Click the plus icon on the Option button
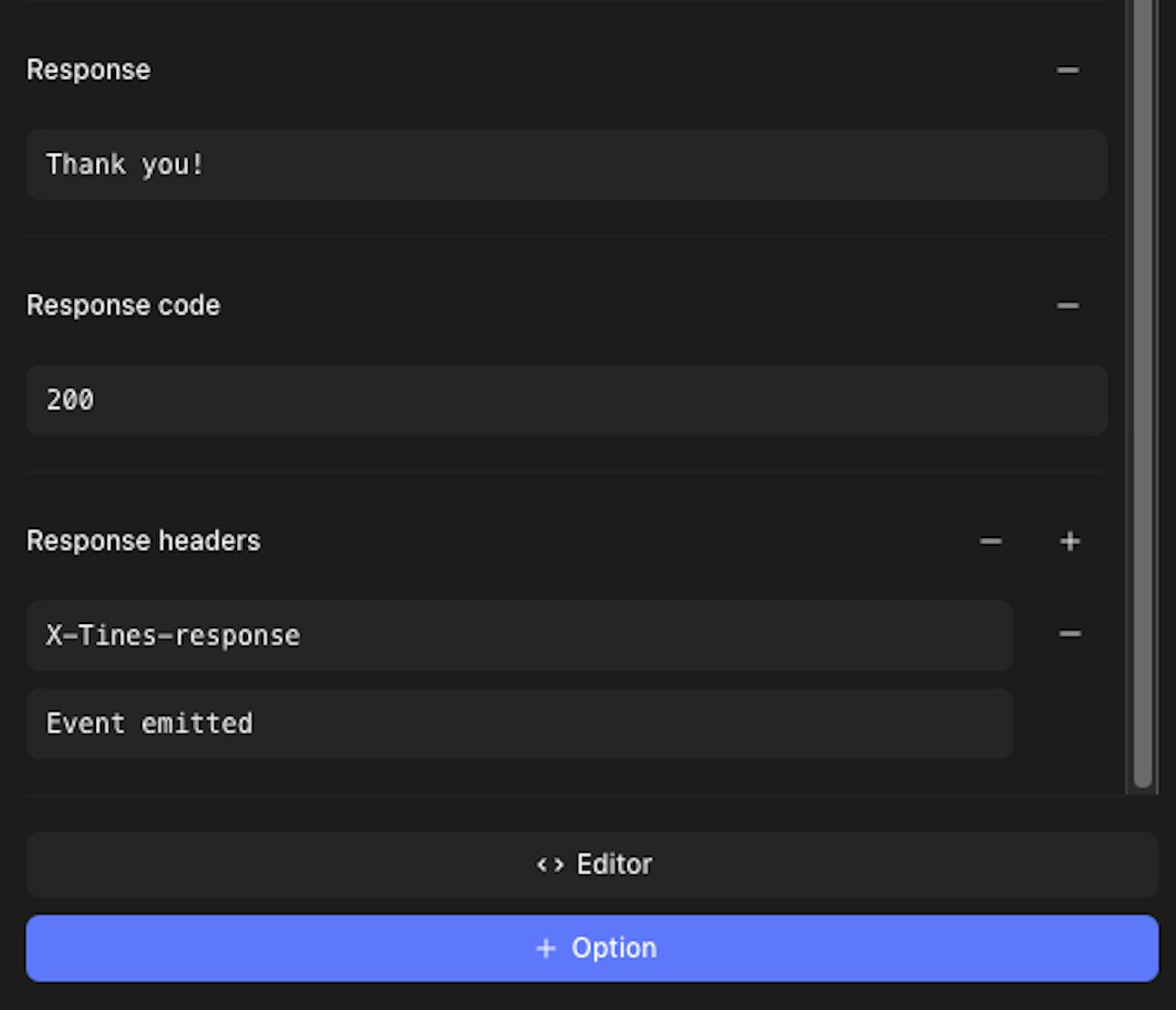1176x1010 pixels. (x=545, y=949)
